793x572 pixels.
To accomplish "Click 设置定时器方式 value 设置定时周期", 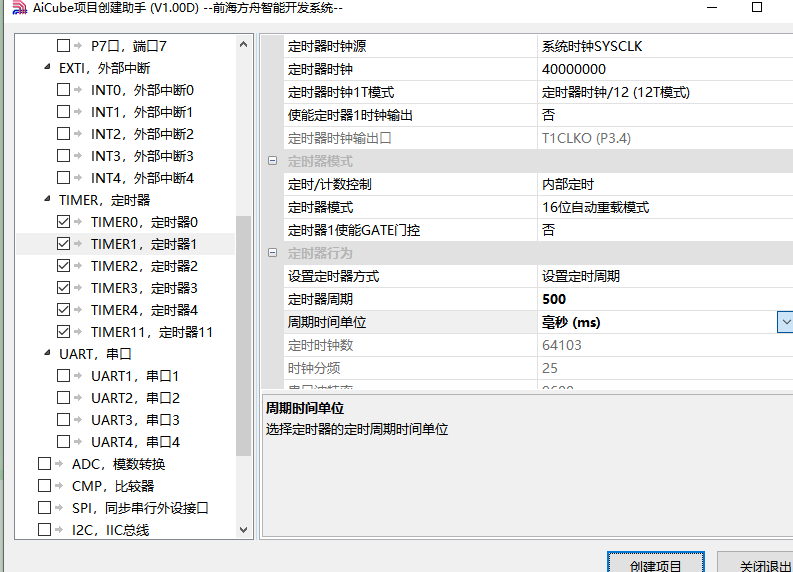I will 665,276.
